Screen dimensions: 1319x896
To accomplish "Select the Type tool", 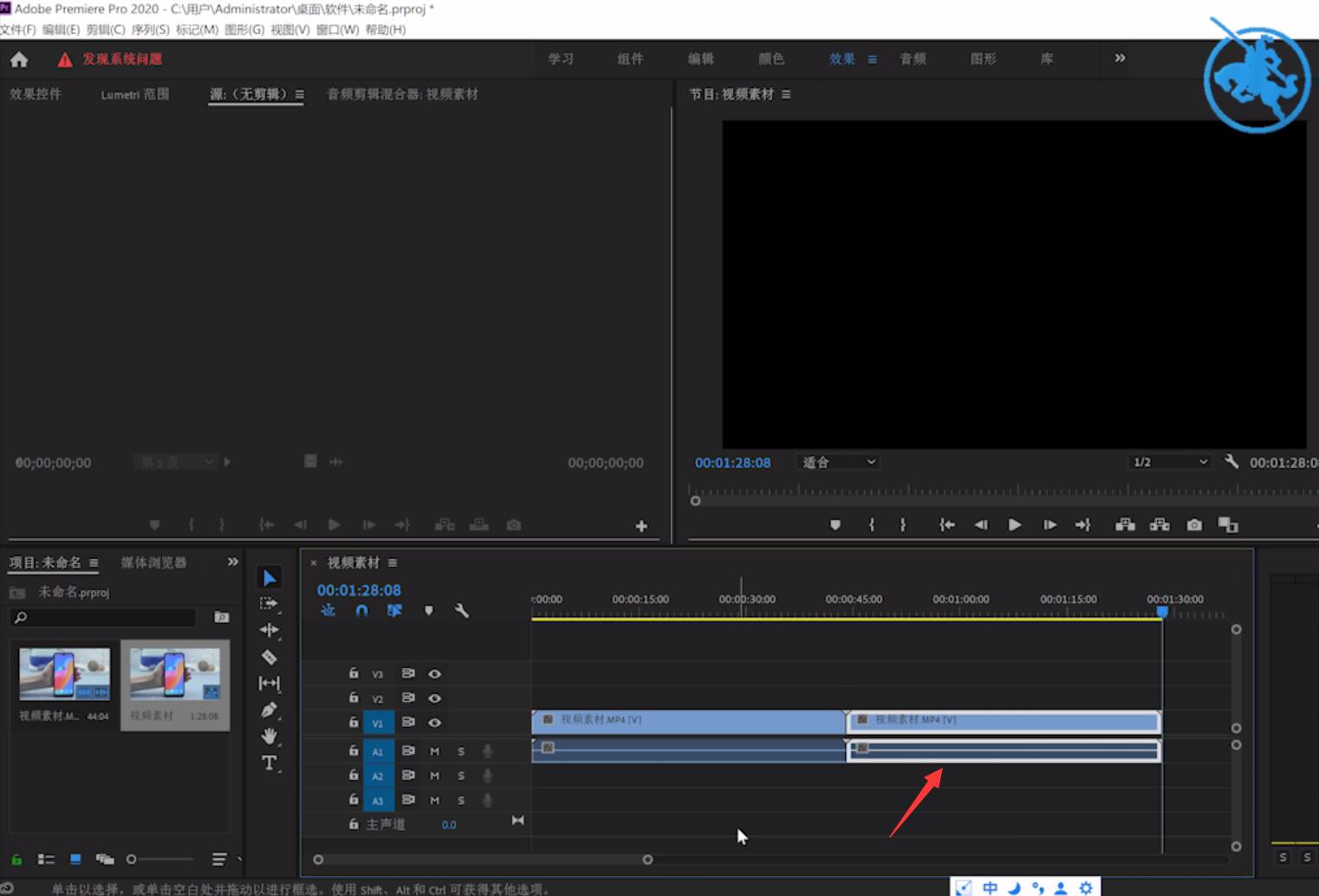I will pos(270,763).
